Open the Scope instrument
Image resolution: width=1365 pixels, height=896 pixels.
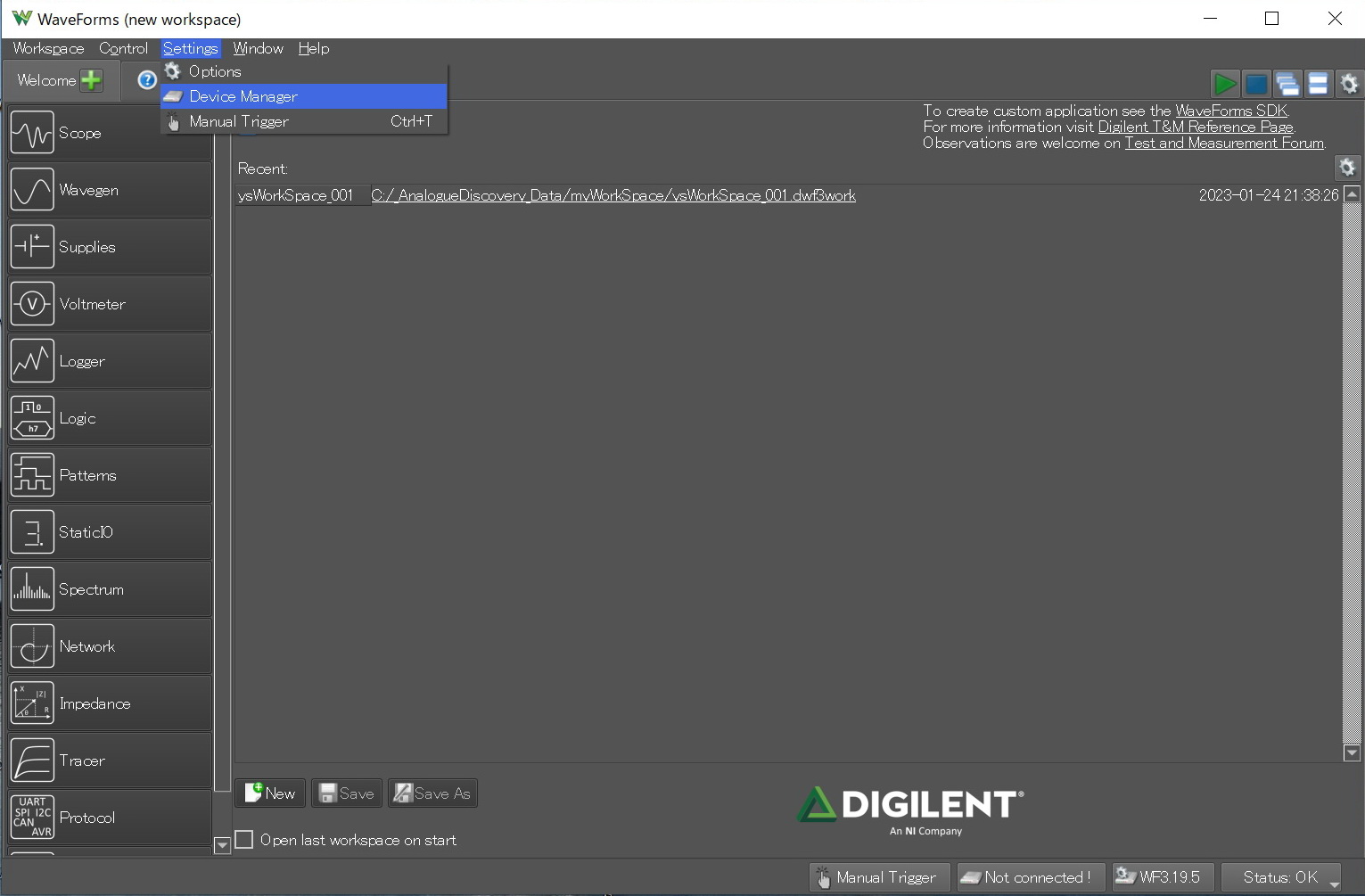tap(109, 133)
